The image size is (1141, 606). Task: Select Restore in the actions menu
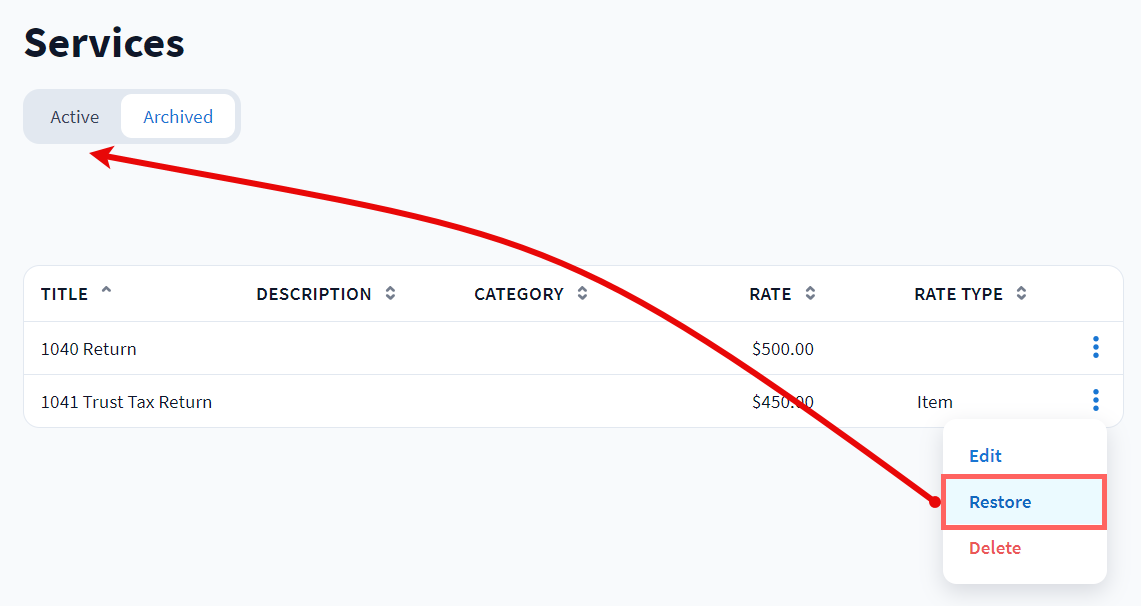tap(1000, 502)
